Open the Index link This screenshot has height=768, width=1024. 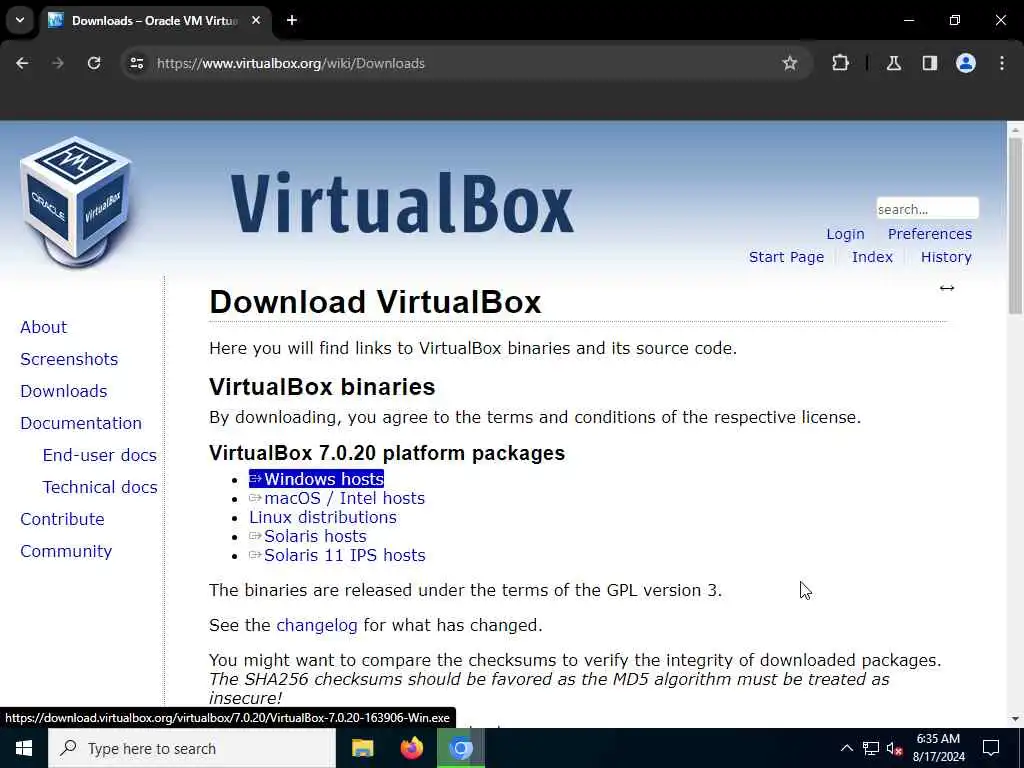click(x=872, y=257)
